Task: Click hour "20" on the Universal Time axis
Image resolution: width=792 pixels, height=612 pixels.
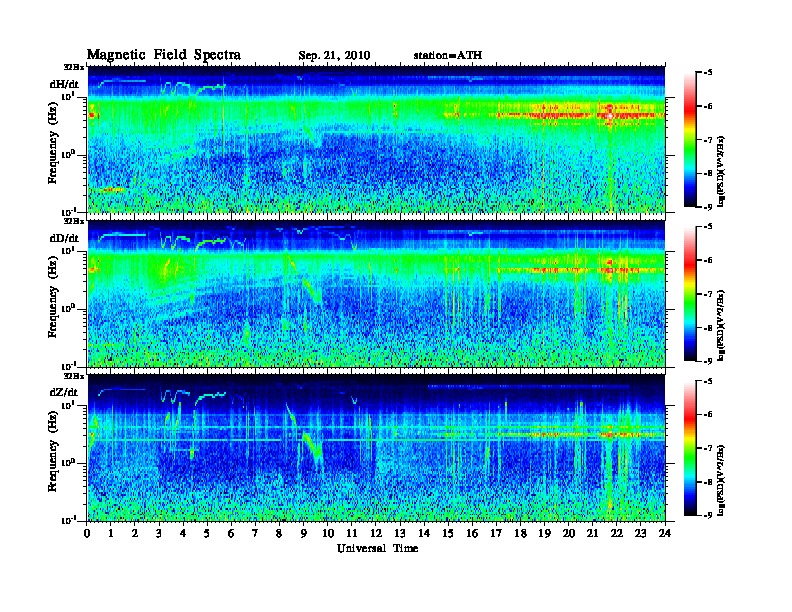Action: 568,534
